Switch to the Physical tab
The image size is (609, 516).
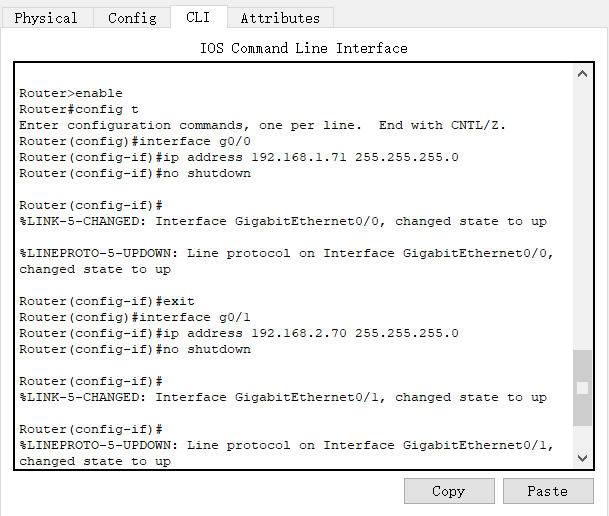[x=46, y=18]
